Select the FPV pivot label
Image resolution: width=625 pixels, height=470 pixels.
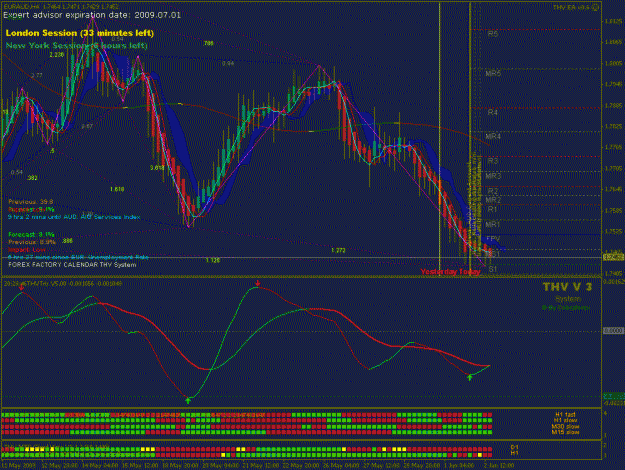click(493, 239)
